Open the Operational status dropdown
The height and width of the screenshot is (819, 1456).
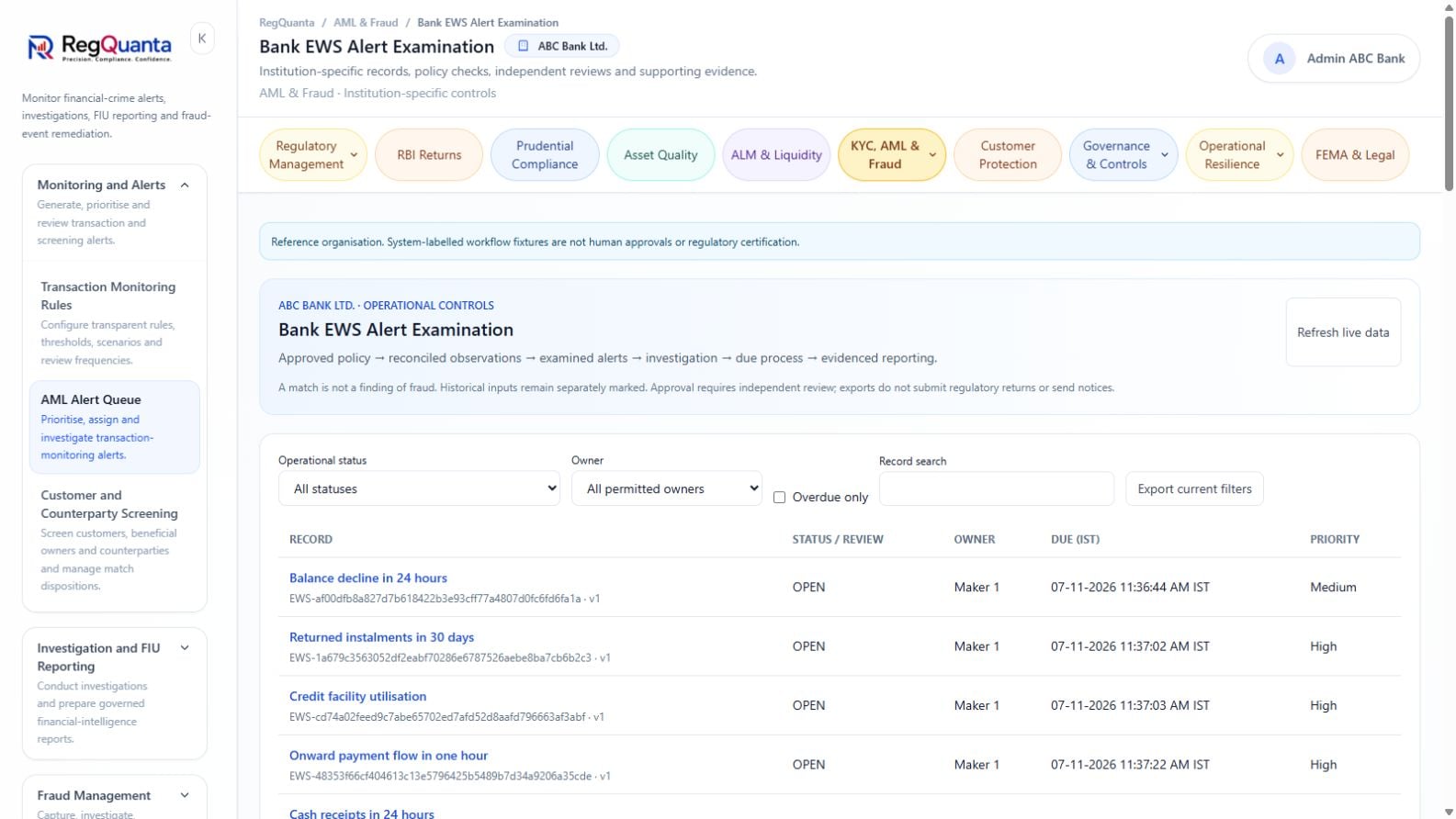(x=419, y=488)
